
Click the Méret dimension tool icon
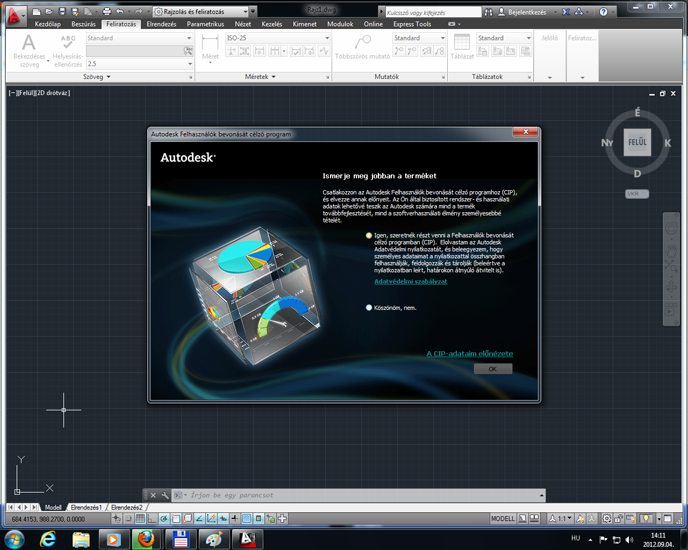click(x=210, y=47)
